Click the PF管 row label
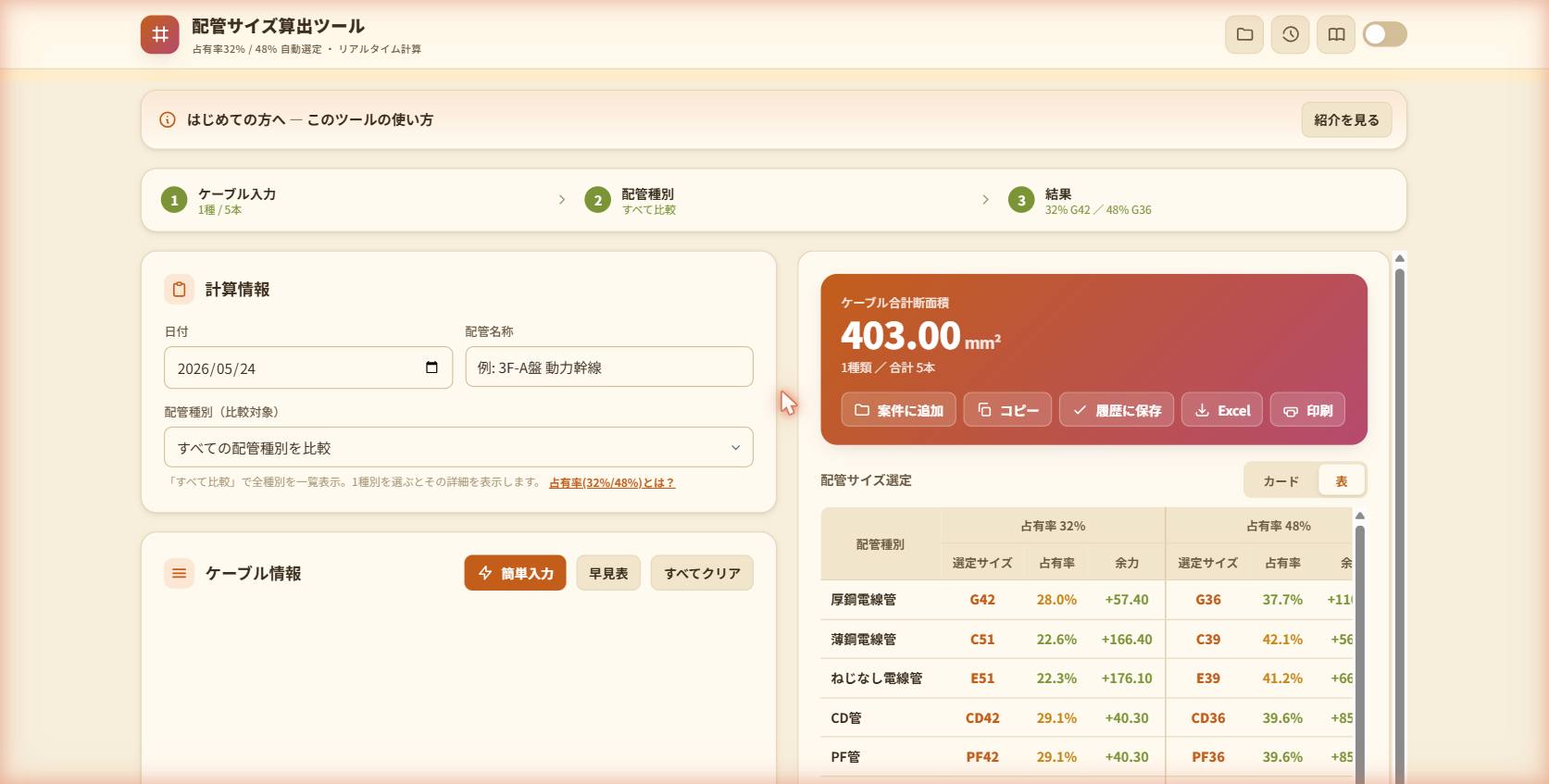Viewport: 1549px width, 784px height. [x=845, y=757]
